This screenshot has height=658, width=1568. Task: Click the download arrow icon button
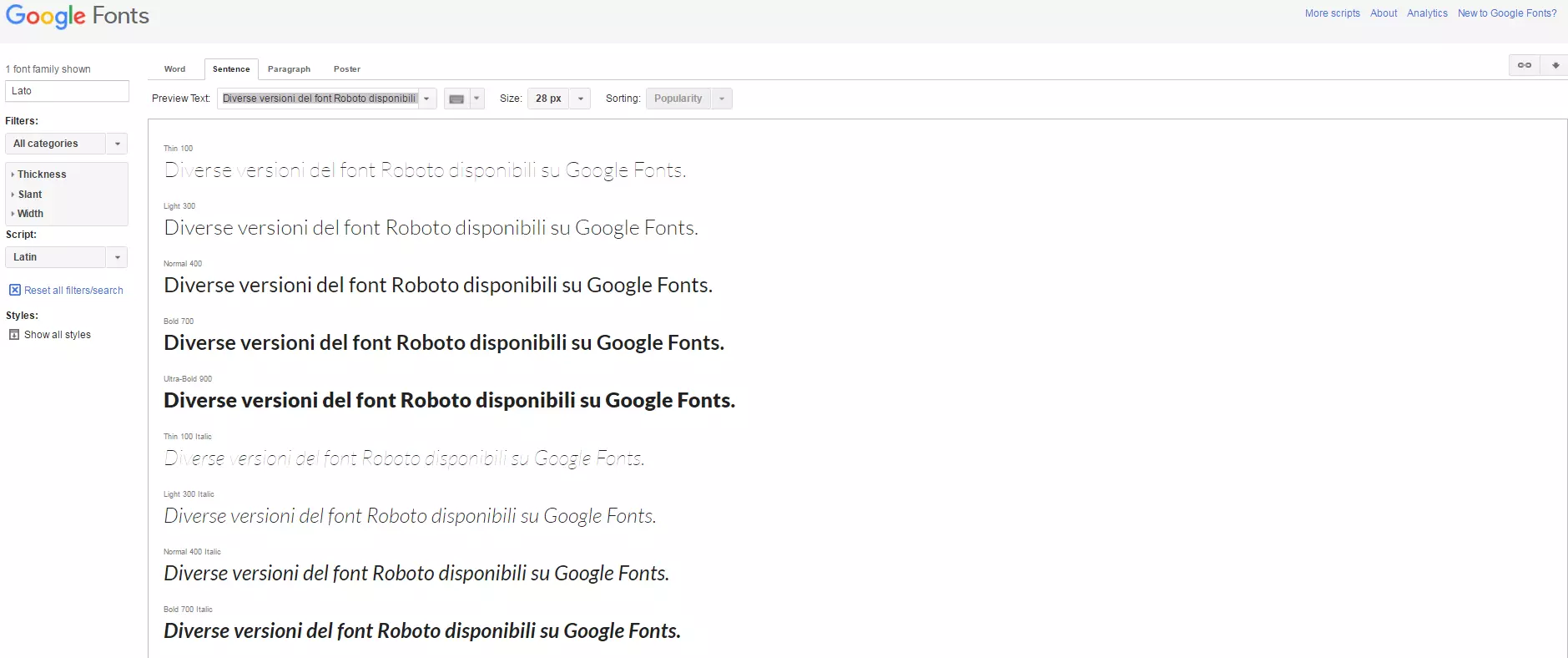click(x=1555, y=65)
